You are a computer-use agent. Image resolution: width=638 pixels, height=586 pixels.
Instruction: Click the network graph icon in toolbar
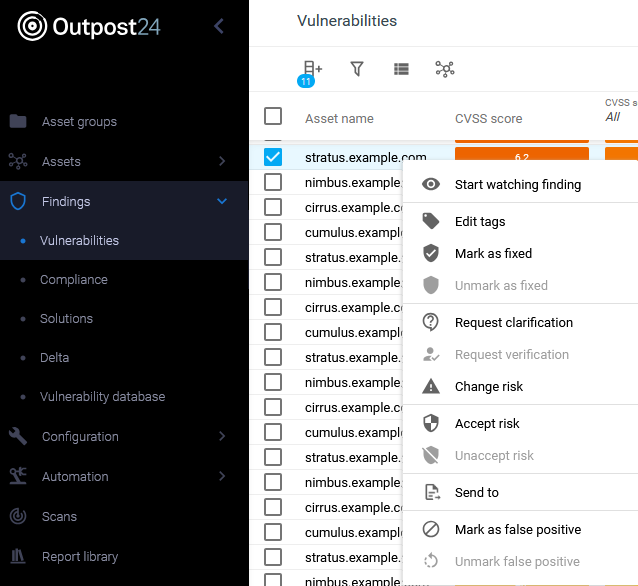click(445, 69)
